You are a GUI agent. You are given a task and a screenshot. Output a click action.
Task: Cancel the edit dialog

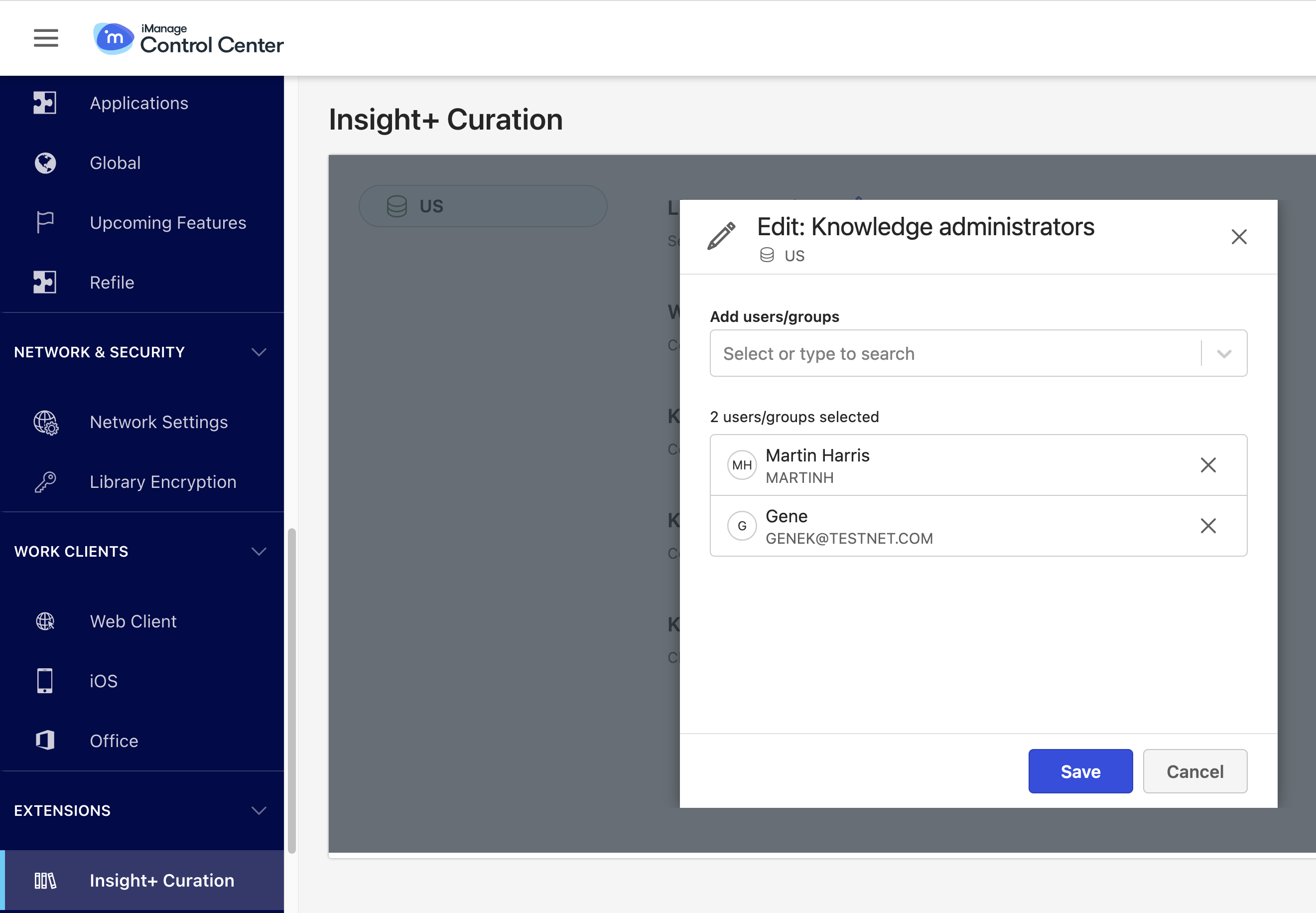coord(1194,771)
